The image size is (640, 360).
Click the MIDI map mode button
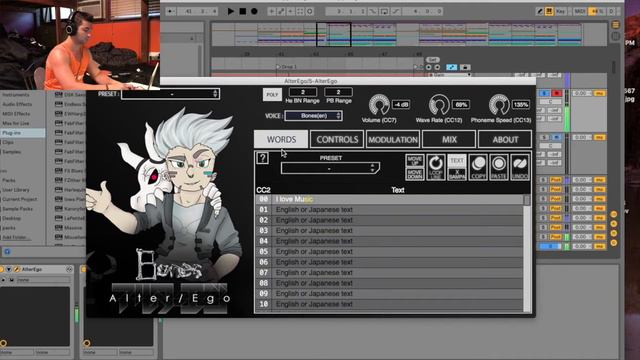pos(580,11)
